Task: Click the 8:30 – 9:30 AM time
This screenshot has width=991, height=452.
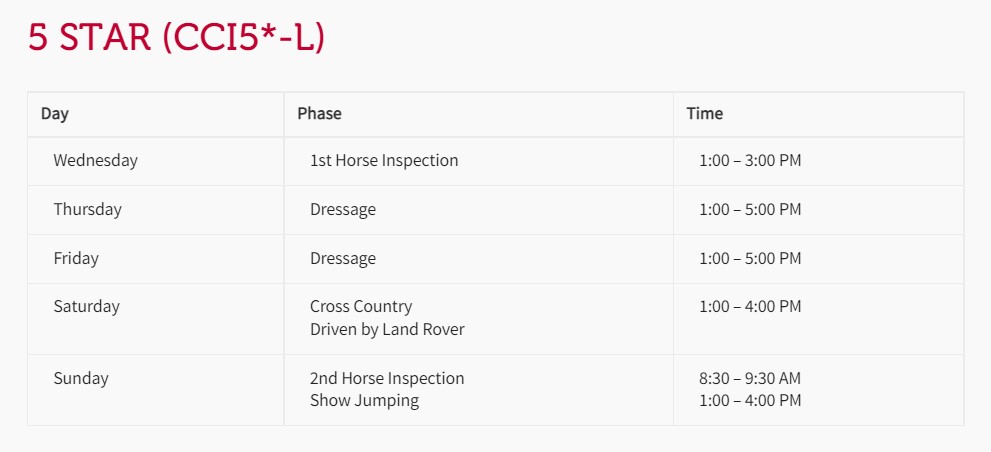Action: tap(750, 379)
